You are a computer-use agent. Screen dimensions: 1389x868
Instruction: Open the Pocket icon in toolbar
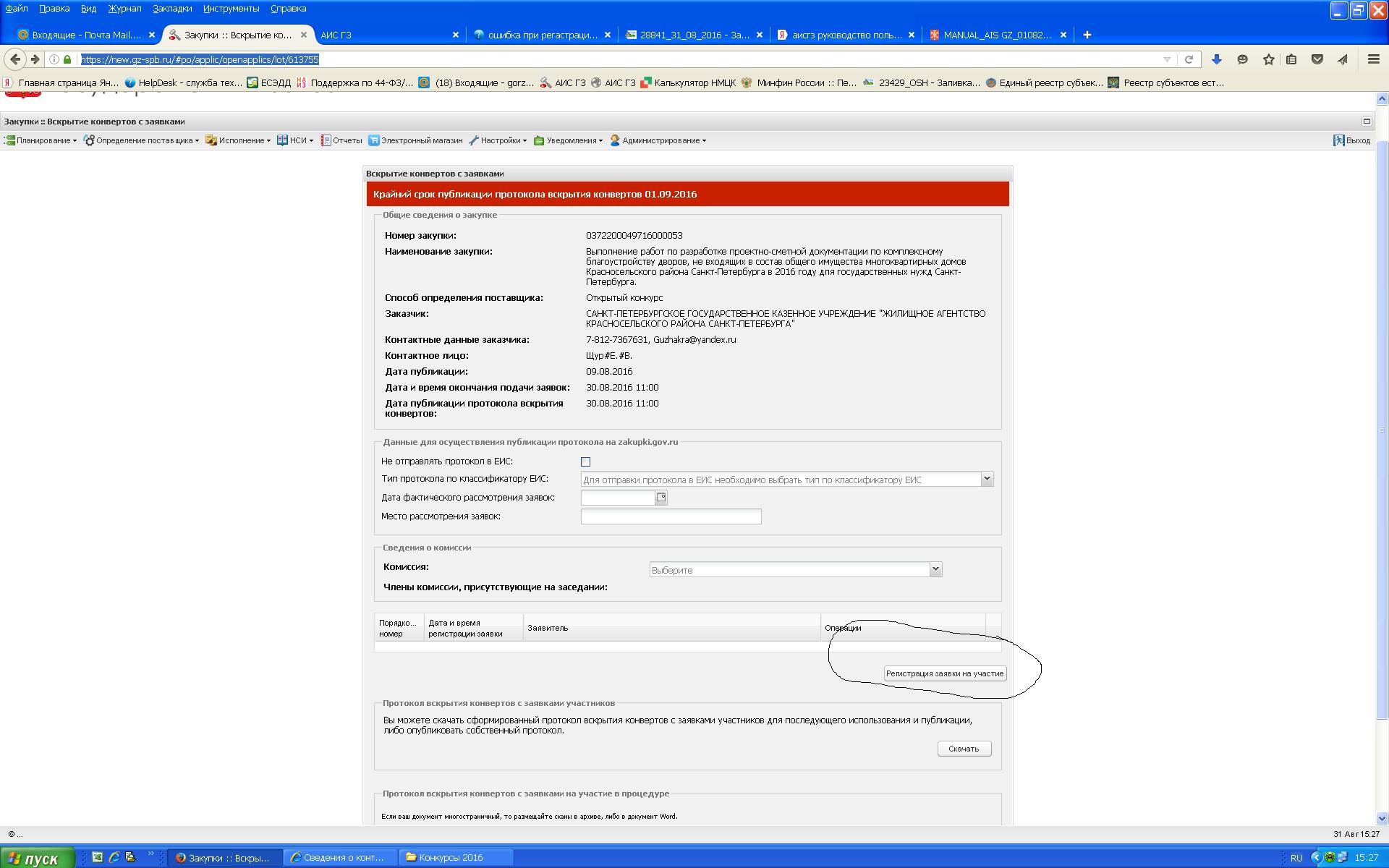pos(1317,59)
